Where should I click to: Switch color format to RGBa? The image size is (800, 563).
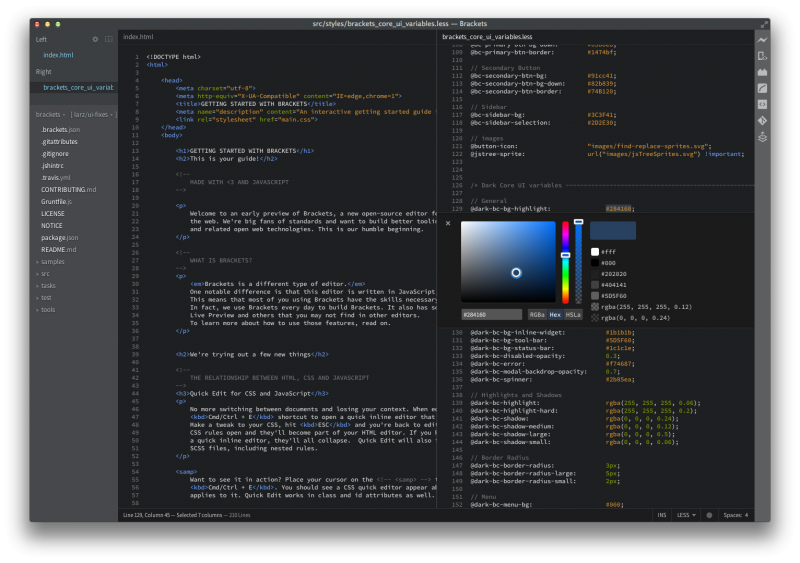pyautogui.click(x=537, y=314)
